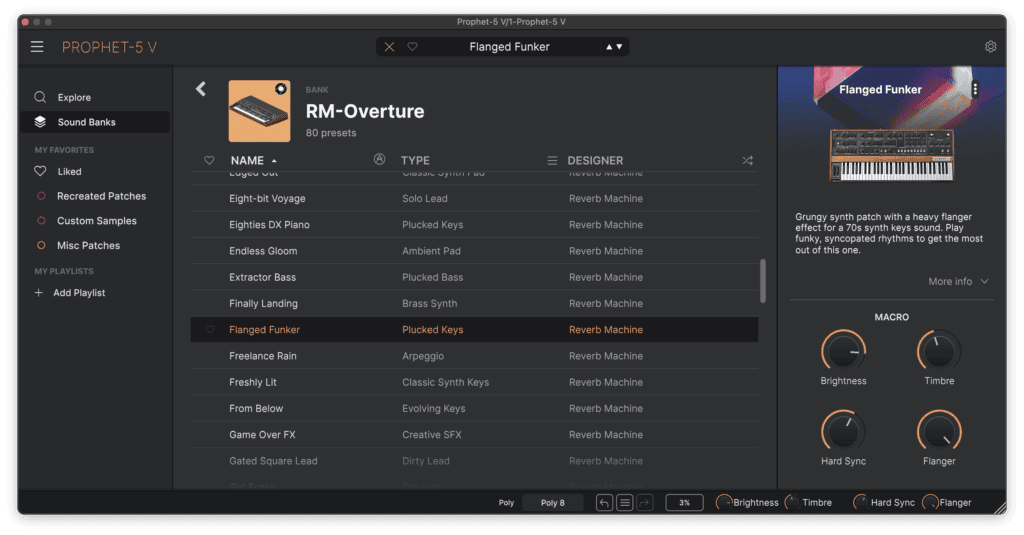1024x535 pixels.
Task: Select the Eighties DX Piano preset
Action: (474, 225)
